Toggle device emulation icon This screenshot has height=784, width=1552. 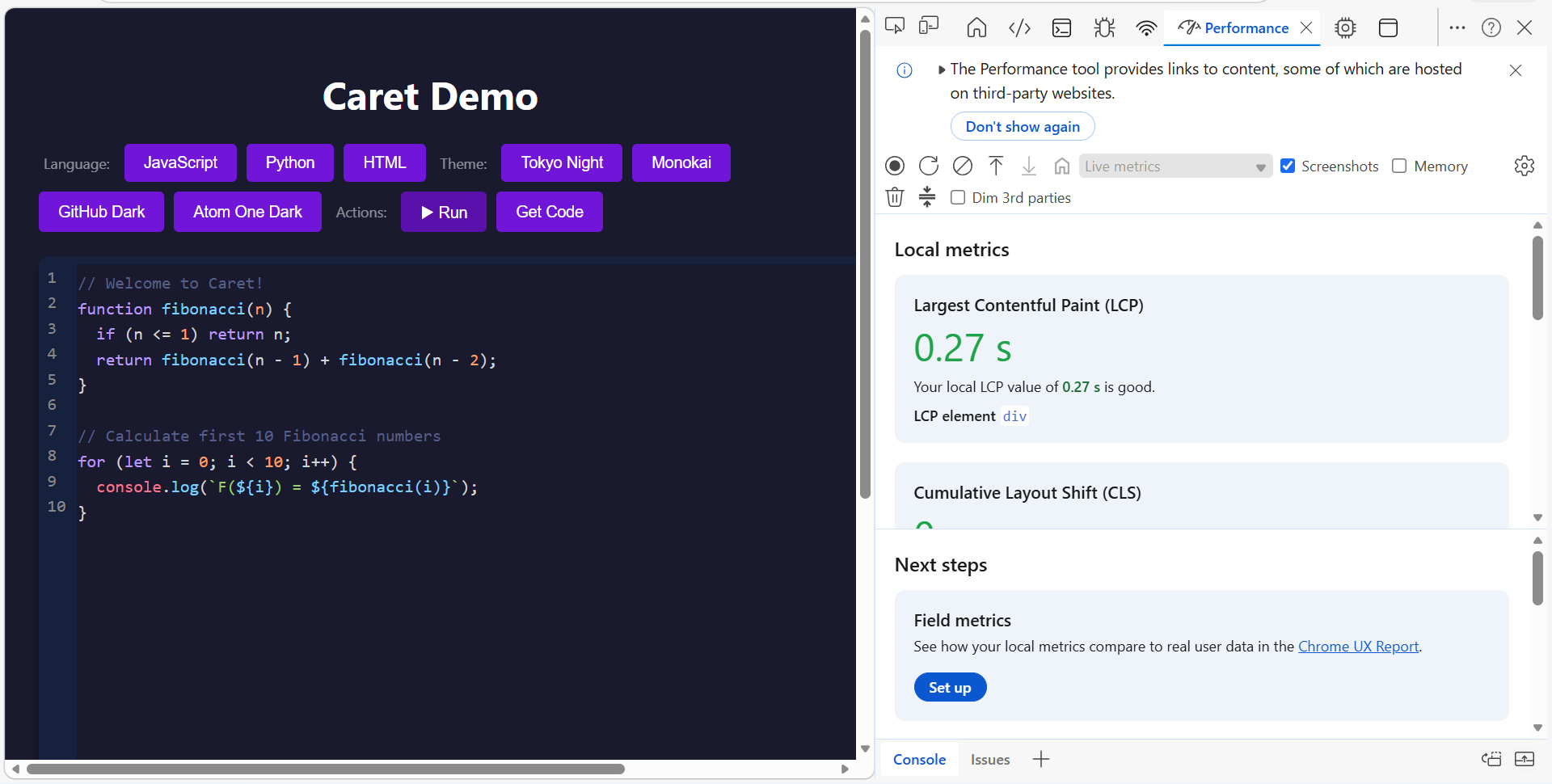[929, 27]
